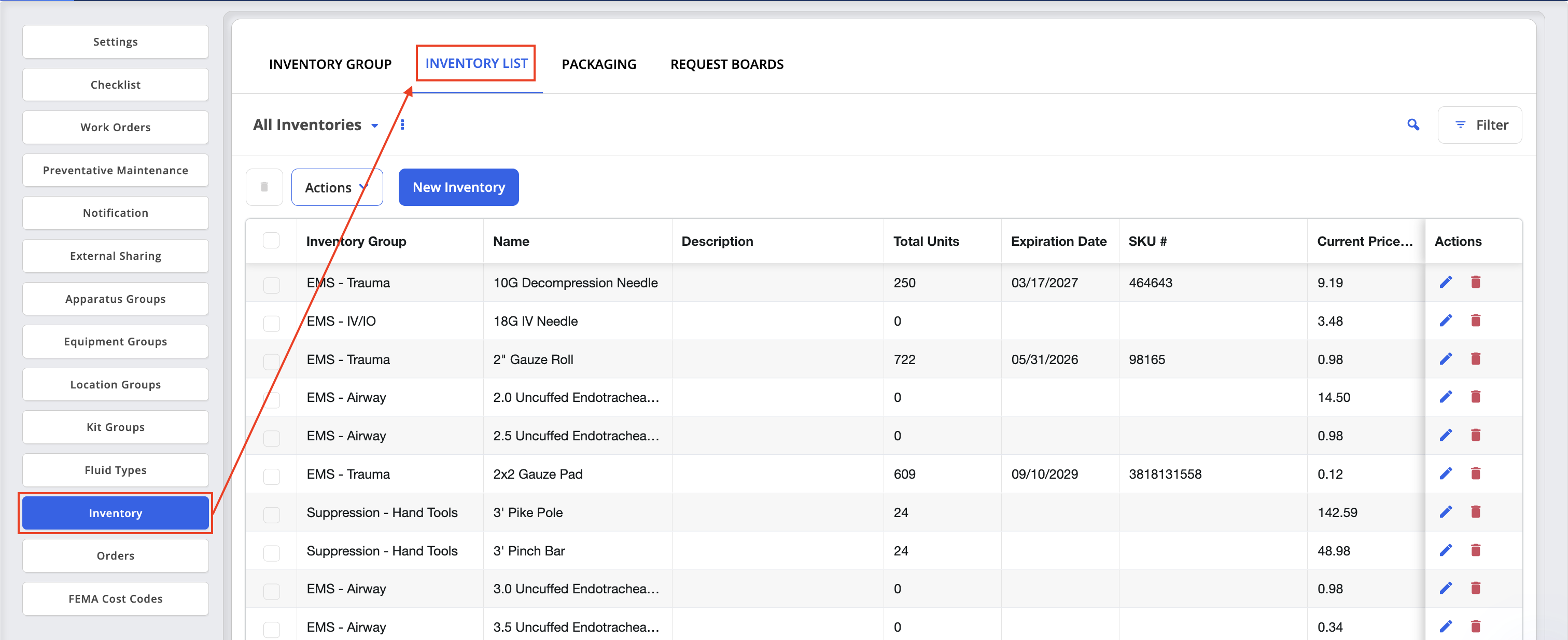Check the 3.0 Uncuffed Endotracheal row box
This screenshot has width=1568, height=640.
pos(272,591)
